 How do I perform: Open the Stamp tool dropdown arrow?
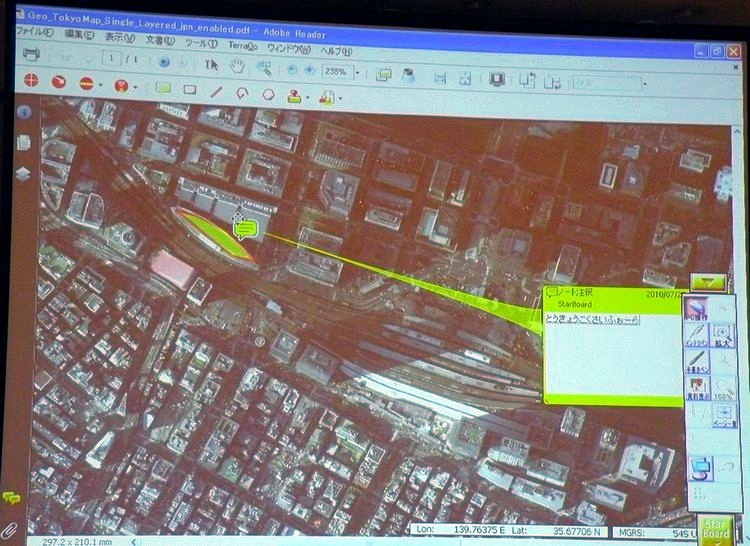click(307, 98)
